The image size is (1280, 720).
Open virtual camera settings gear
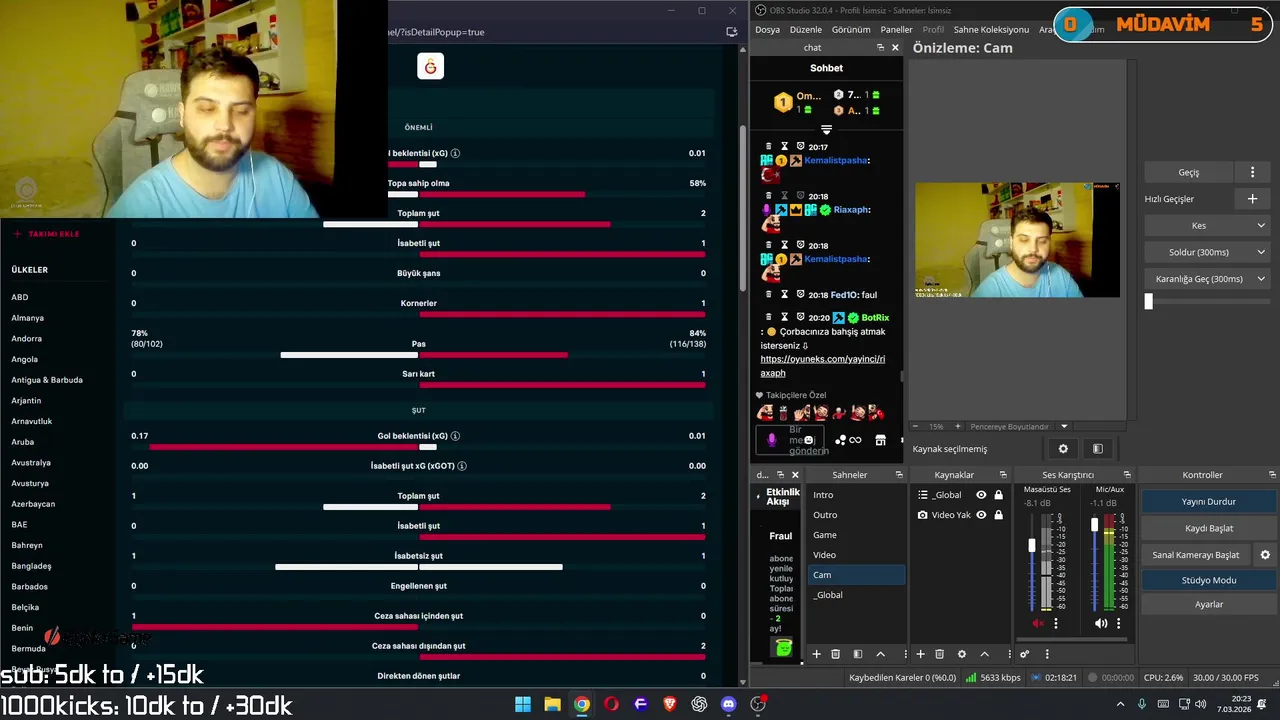click(1265, 554)
